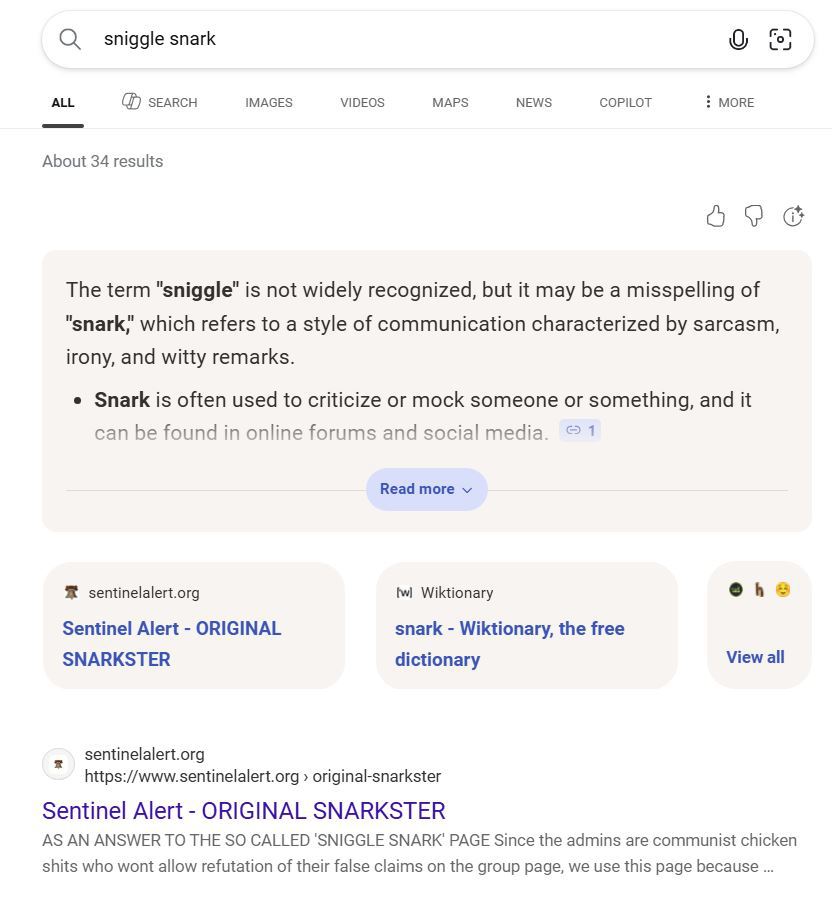The image size is (832, 897).
Task: Give thumbs up to the answer
Action: click(x=716, y=216)
